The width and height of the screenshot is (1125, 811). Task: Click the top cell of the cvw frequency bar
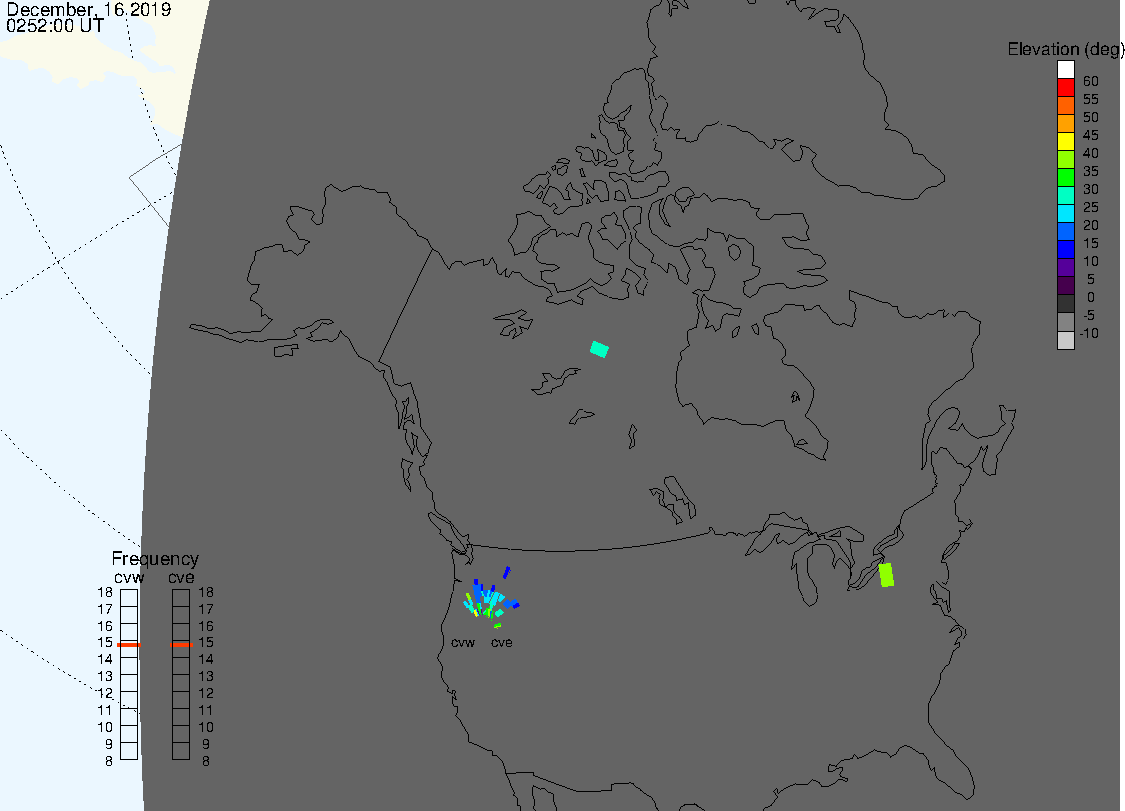129,598
